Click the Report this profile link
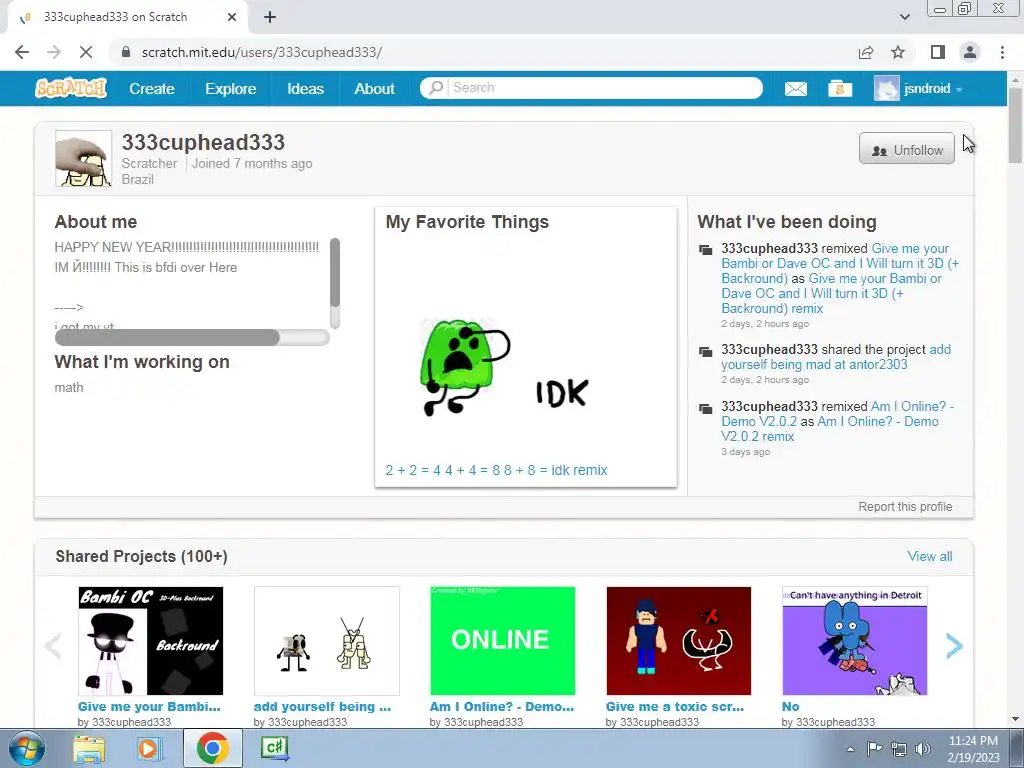Viewport: 1024px width, 768px height. click(905, 507)
